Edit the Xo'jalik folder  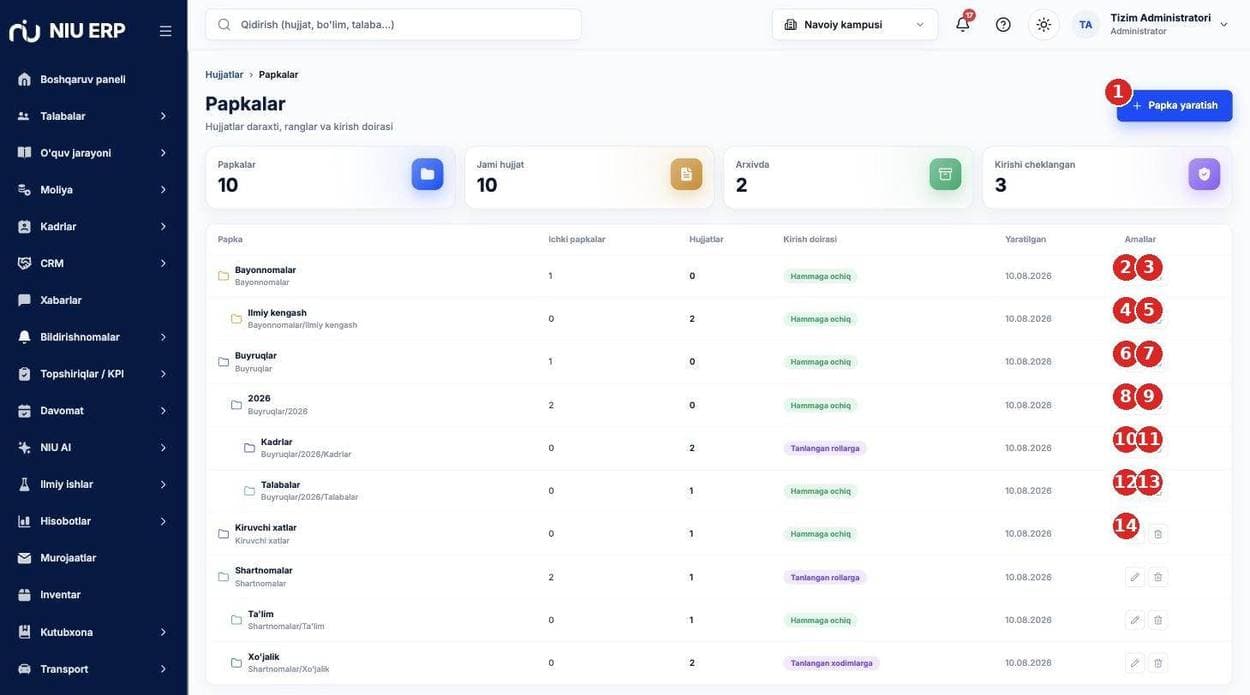(x=1134, y=663)
